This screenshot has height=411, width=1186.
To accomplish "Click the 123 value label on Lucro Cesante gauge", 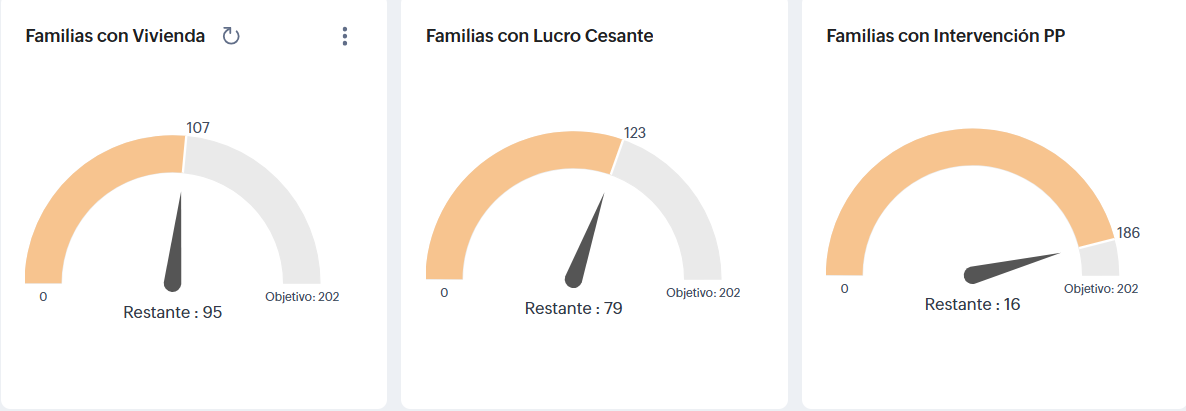I will [636, 132].
